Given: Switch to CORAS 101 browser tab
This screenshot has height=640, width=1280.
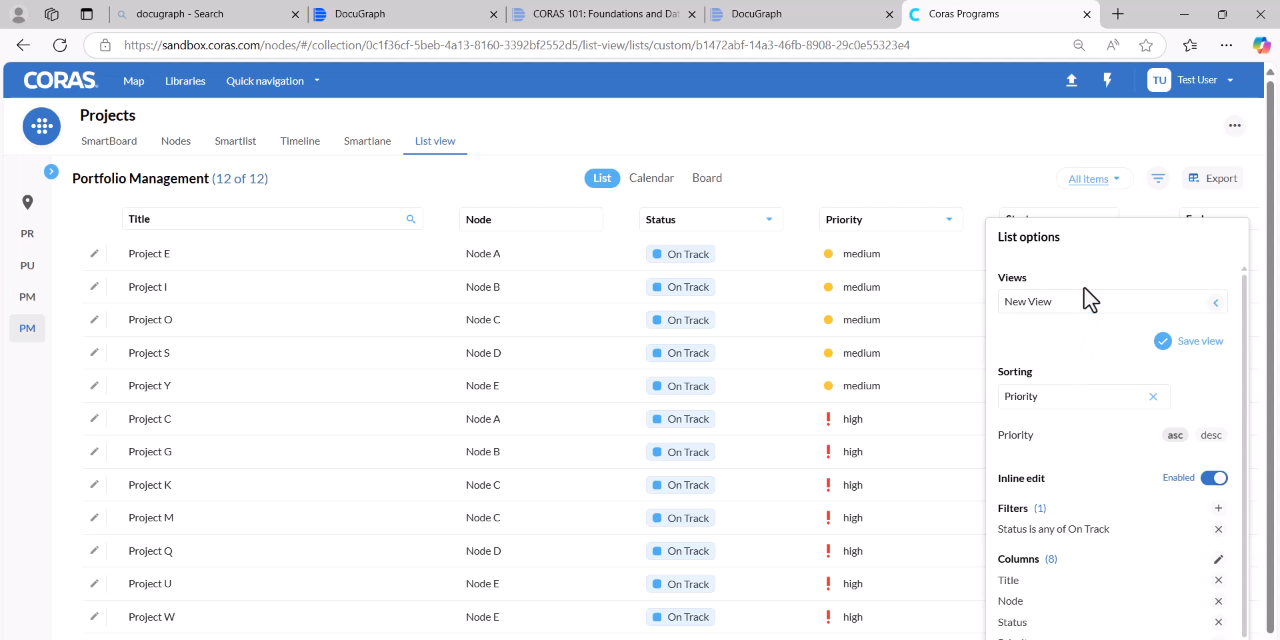Looking at the screenshot, I should [603, 14].
